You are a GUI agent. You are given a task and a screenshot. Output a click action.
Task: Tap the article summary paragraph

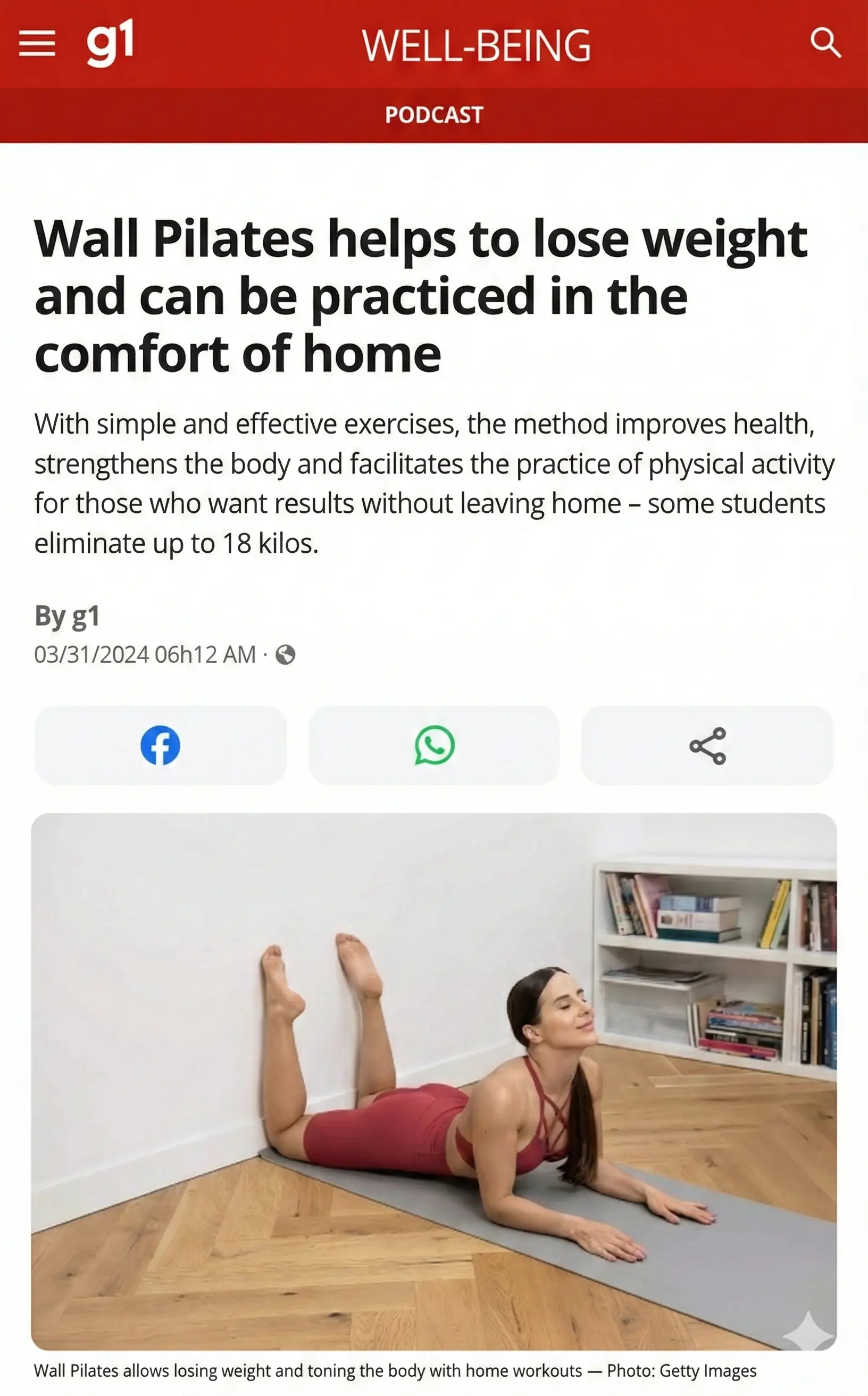coord(435,484)
